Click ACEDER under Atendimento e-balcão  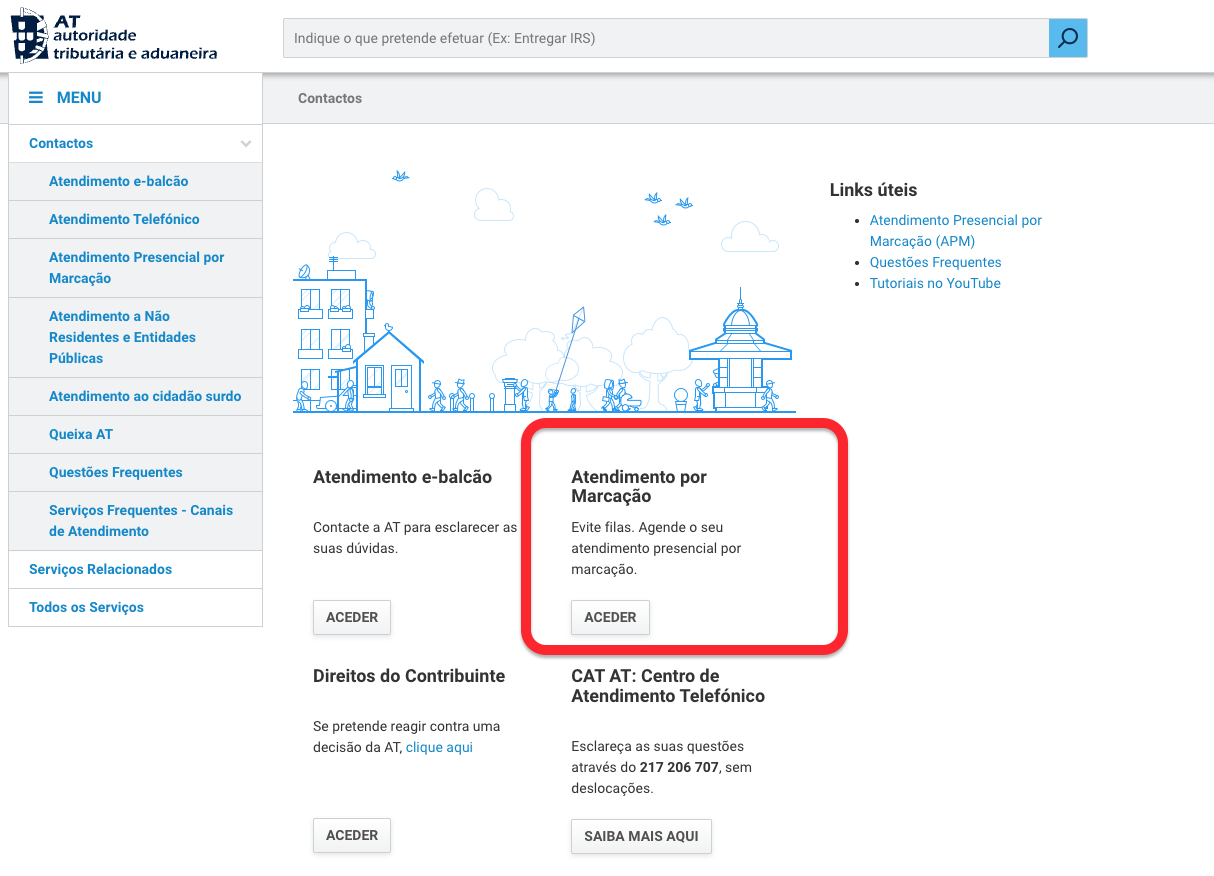coord(351,617)
